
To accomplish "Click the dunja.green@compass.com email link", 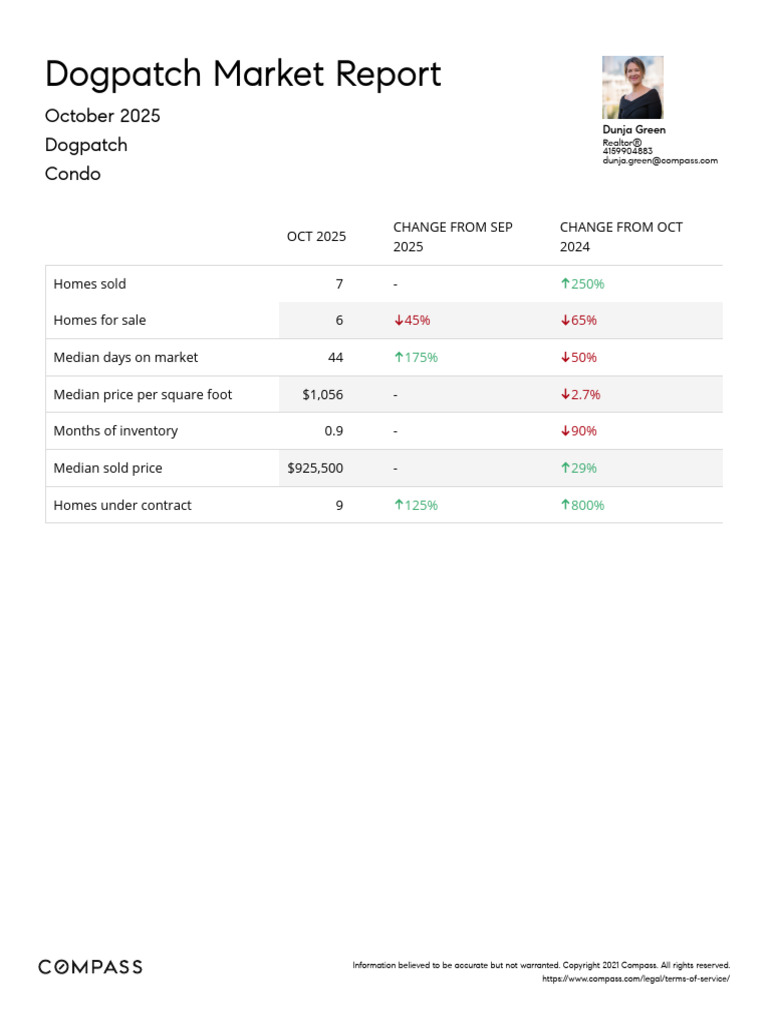I will tap(660, 160).
